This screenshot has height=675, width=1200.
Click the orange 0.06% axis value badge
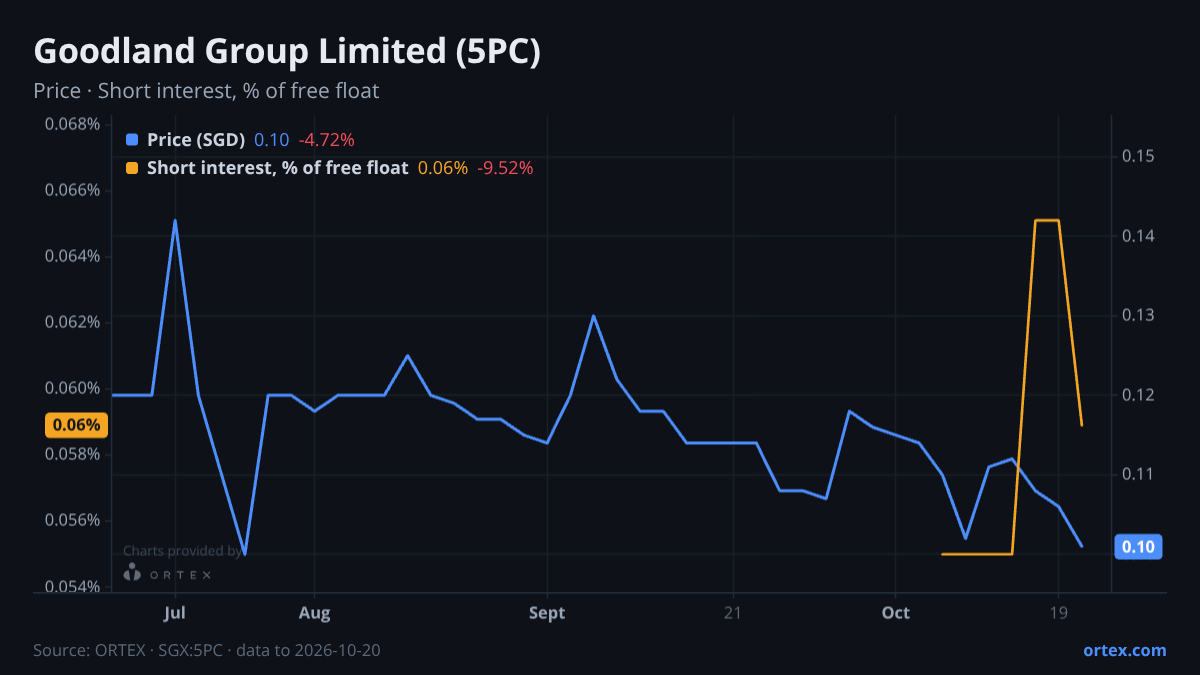(x=76, y=425)
